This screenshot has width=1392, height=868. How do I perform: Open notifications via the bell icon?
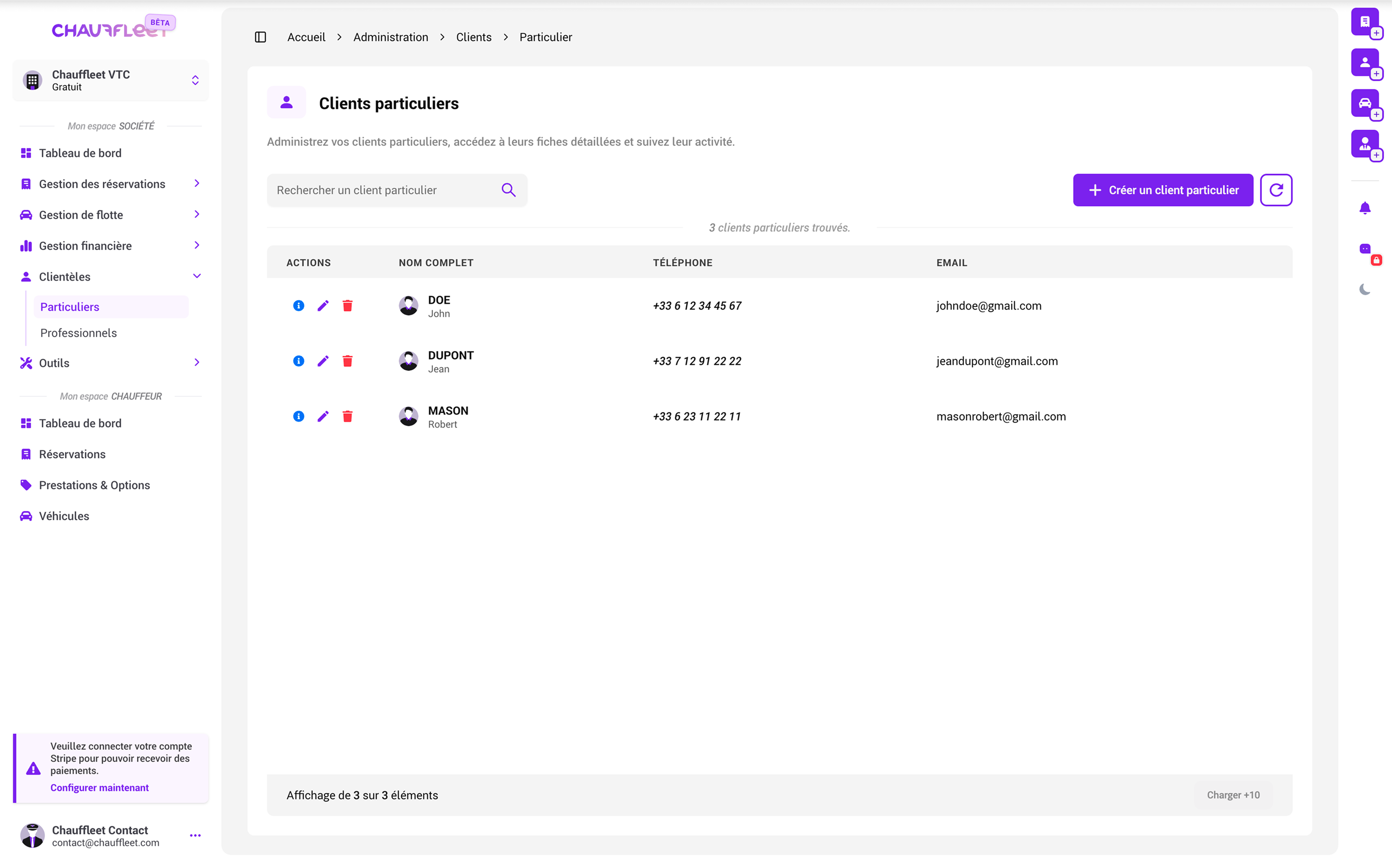click(x=1366, y=208)
